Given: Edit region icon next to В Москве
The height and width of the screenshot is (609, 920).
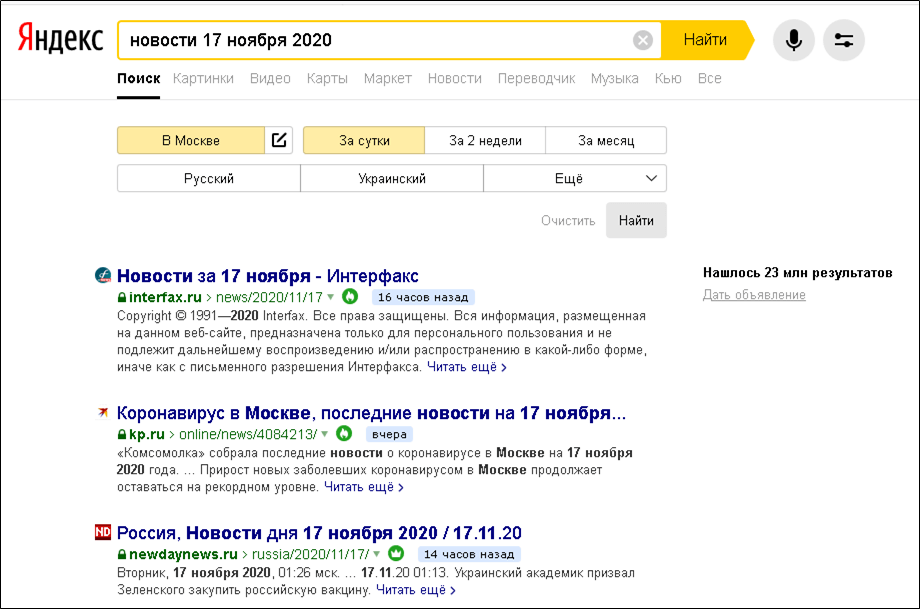Looking at the screenshot, I should click(279, 140).
